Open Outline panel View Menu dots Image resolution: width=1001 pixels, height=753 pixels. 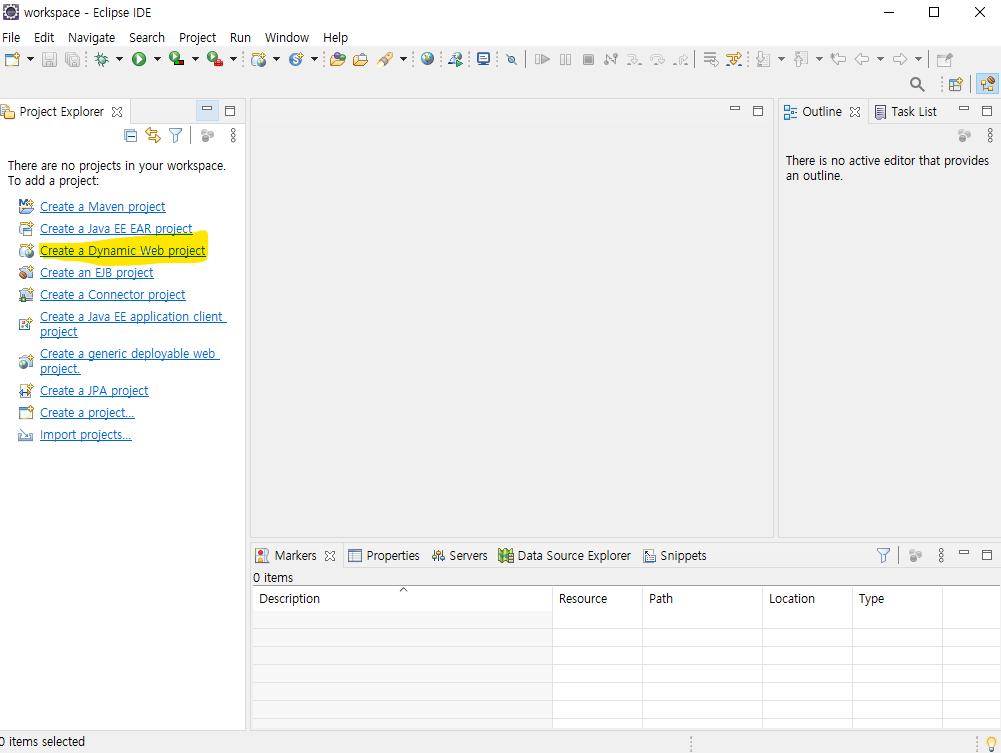(x=990, y=135)
